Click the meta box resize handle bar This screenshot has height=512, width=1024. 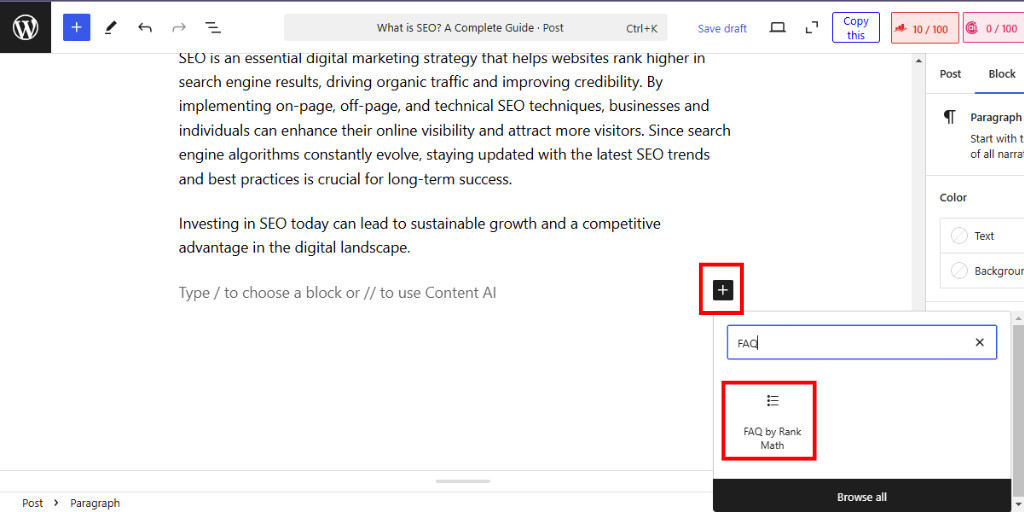[462, 481]
